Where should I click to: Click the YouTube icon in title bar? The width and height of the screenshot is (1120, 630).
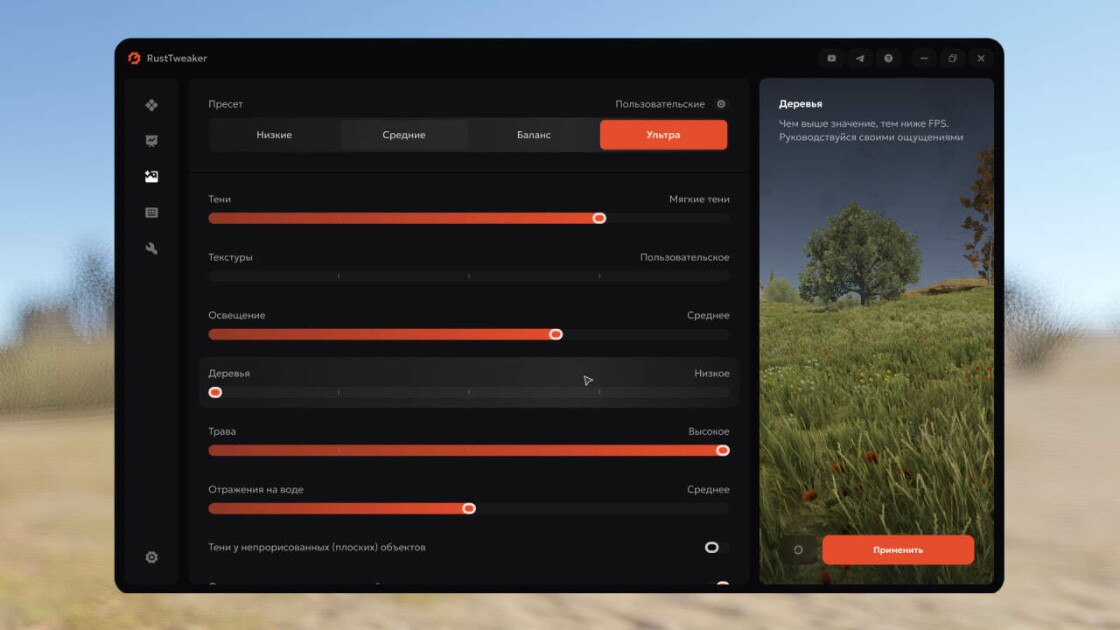pos(831,59)
